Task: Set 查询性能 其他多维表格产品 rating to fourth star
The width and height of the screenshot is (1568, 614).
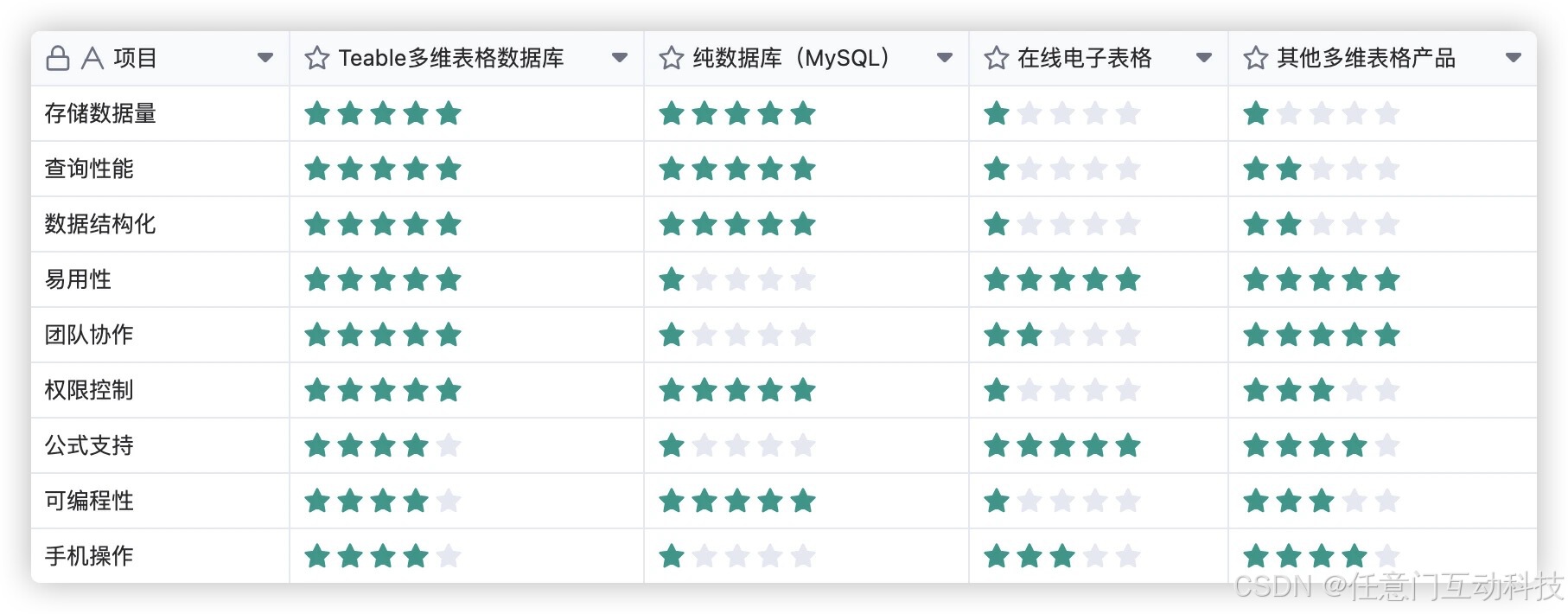Action: (x=1354, y=169)
